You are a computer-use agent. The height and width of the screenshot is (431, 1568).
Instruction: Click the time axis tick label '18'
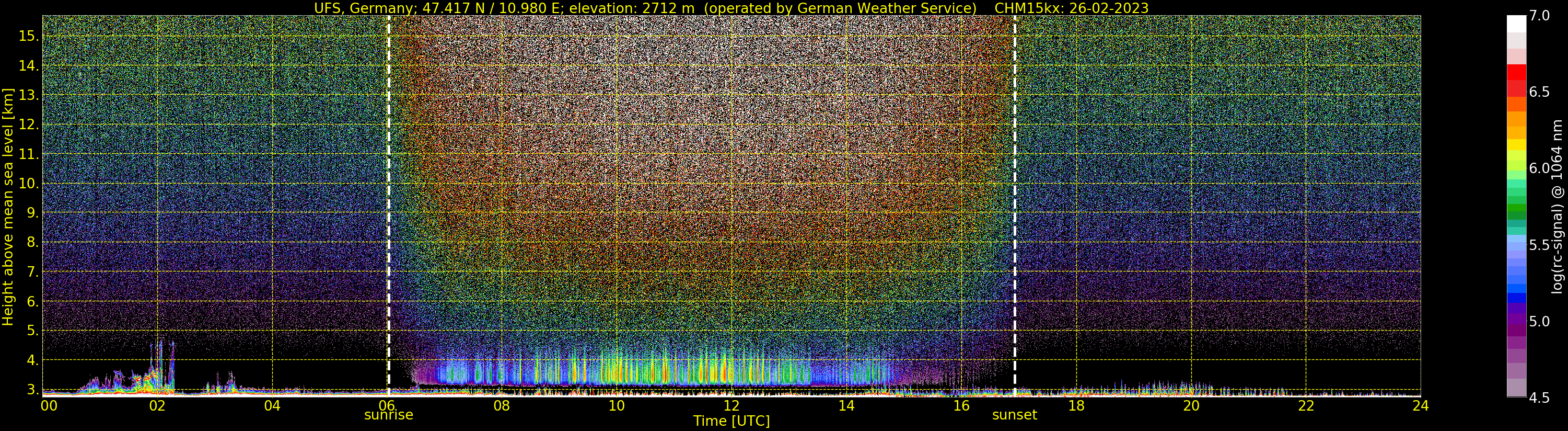point(1076,405)
